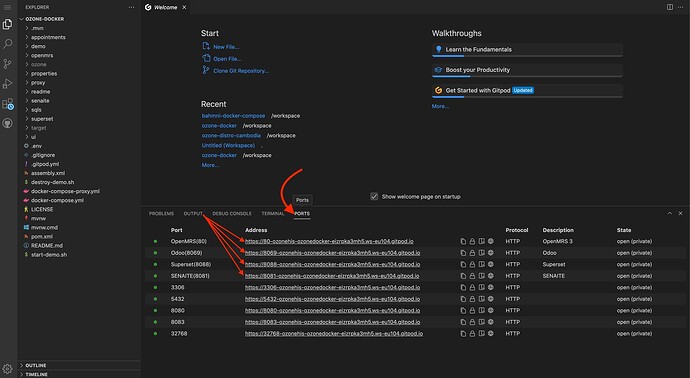Screen dimensions: 690x378
Task: Open the GitHub icon in activity bar
Action: pos(7,124)
